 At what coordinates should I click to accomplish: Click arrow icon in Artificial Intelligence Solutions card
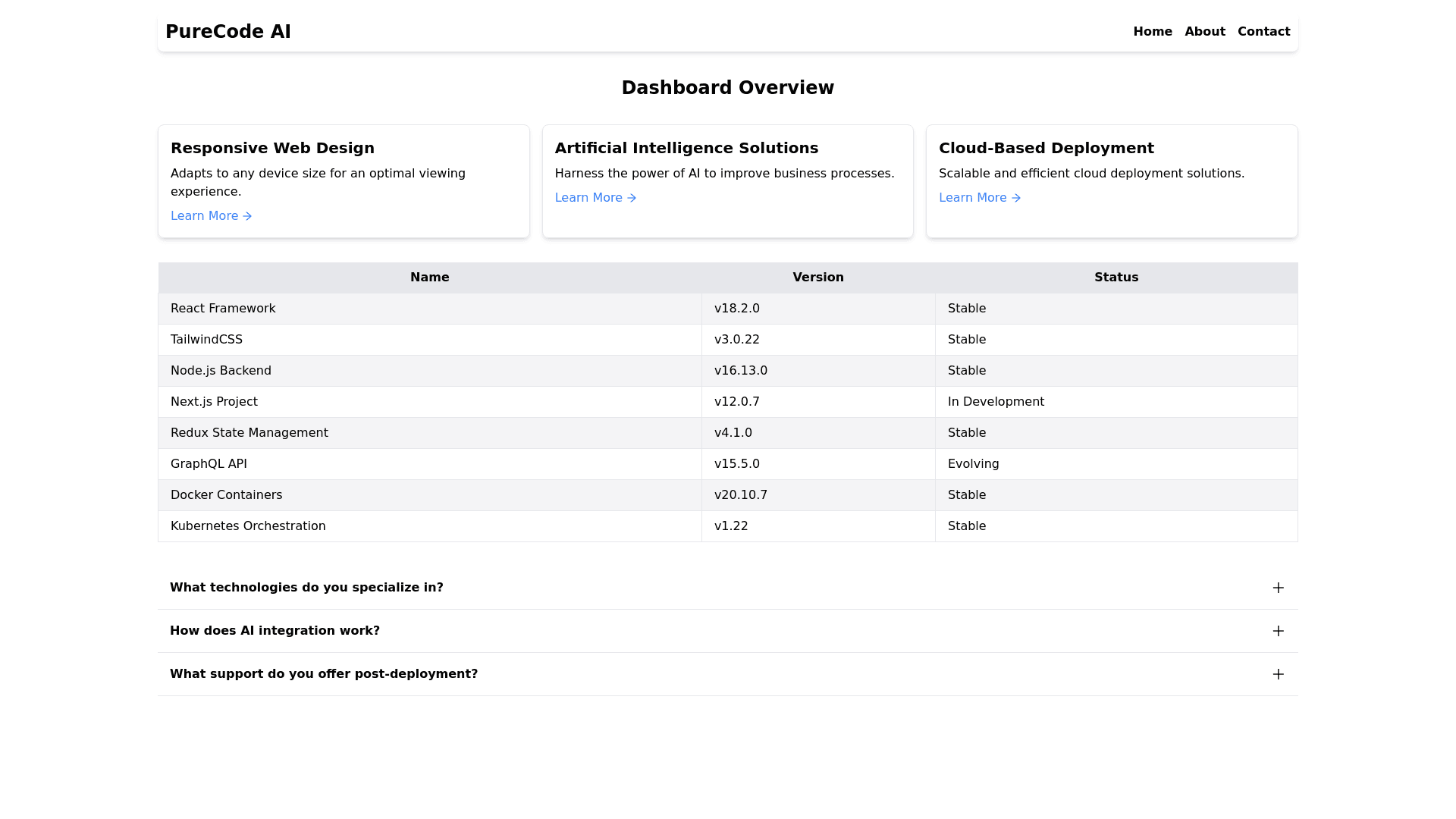pos(632,198)
